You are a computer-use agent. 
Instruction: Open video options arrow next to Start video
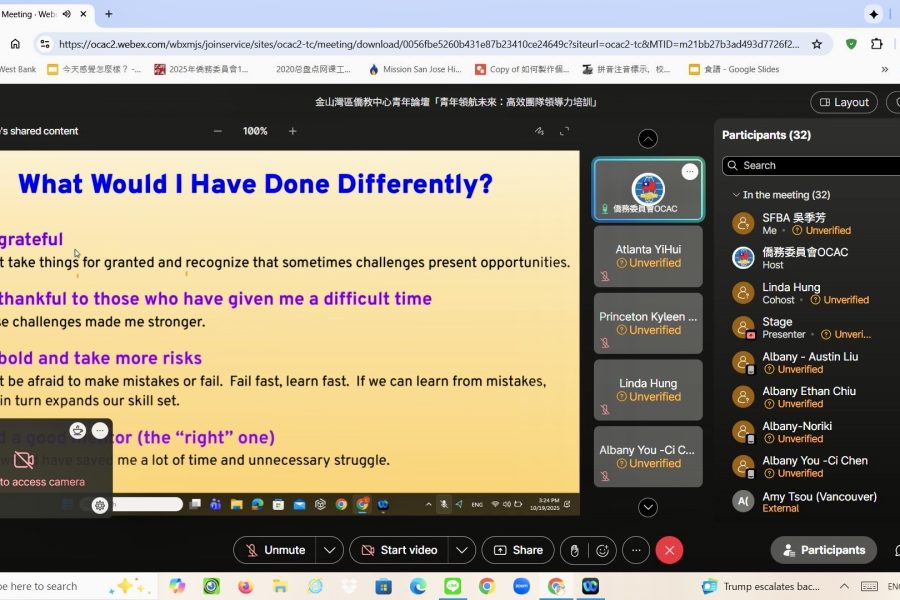pyautogui.click(x=461, y=550)
